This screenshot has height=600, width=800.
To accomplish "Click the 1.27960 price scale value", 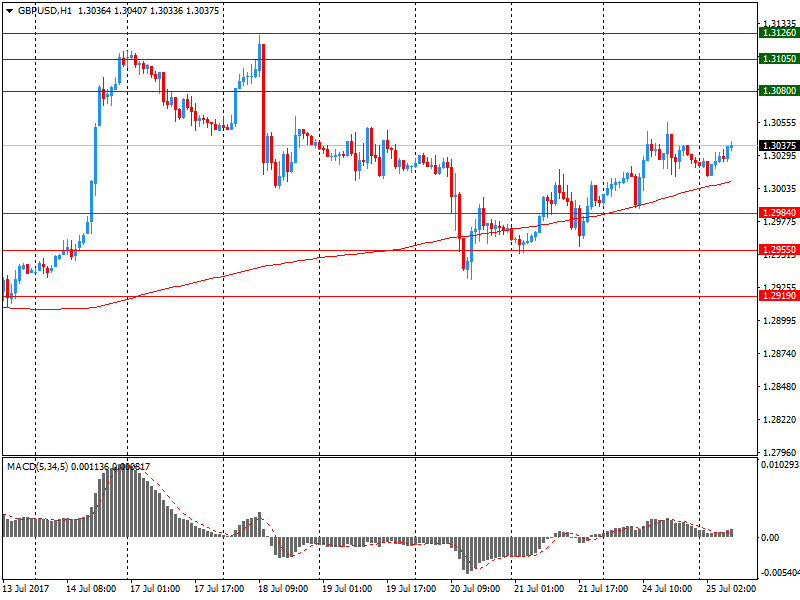I will [x=780, y=453].
